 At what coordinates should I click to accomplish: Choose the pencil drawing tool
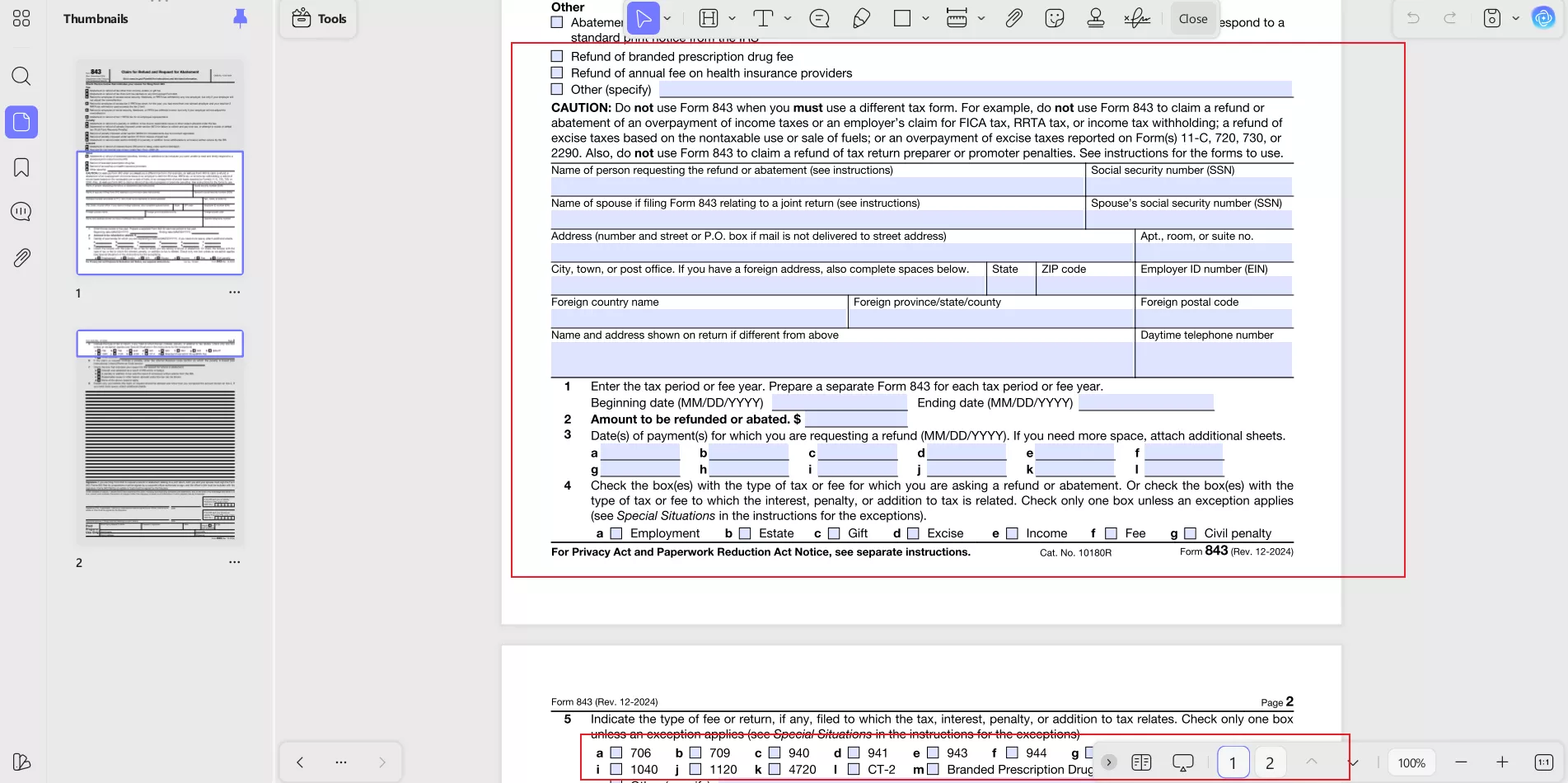click(861, 18)
